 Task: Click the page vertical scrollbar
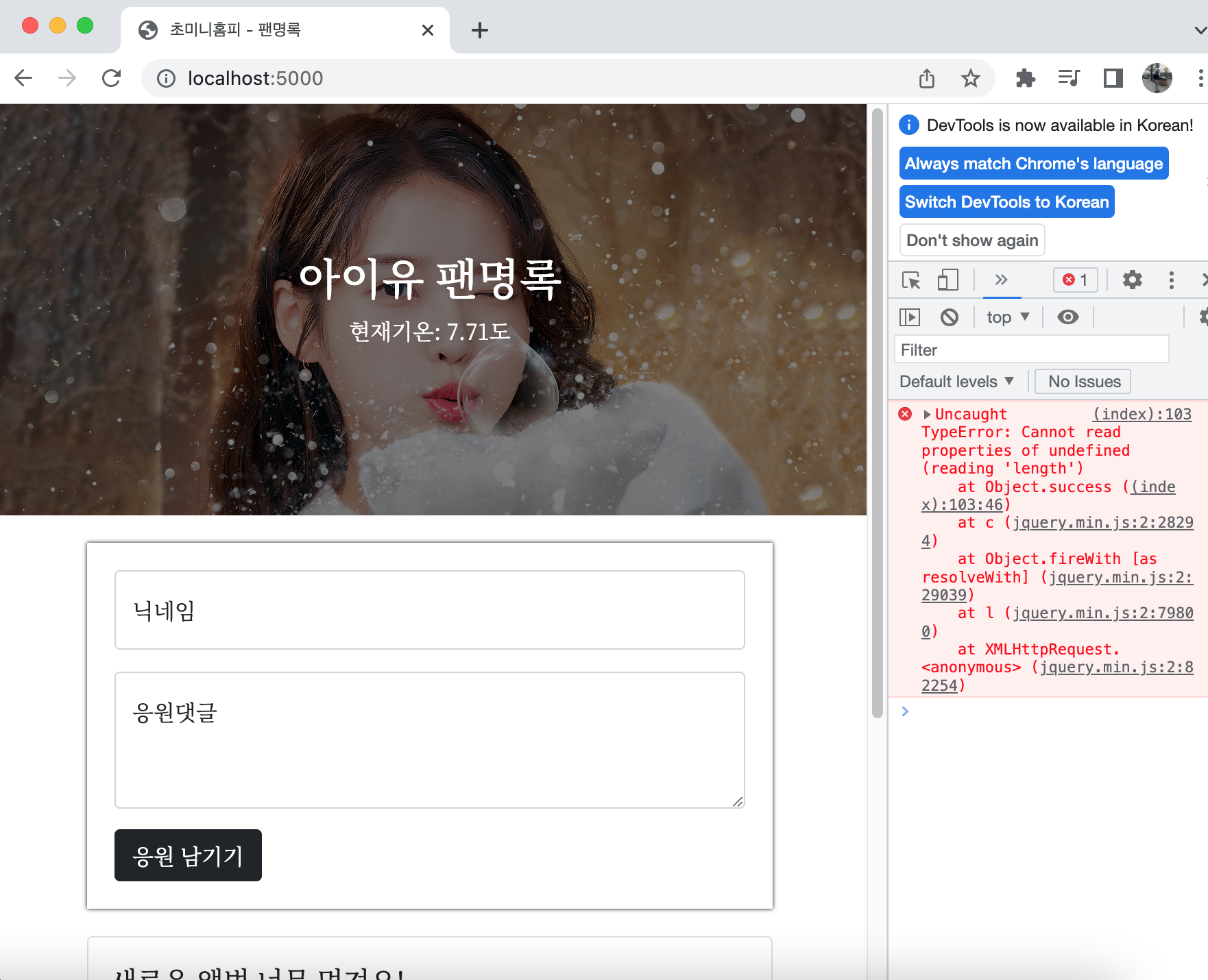[877, 414]
